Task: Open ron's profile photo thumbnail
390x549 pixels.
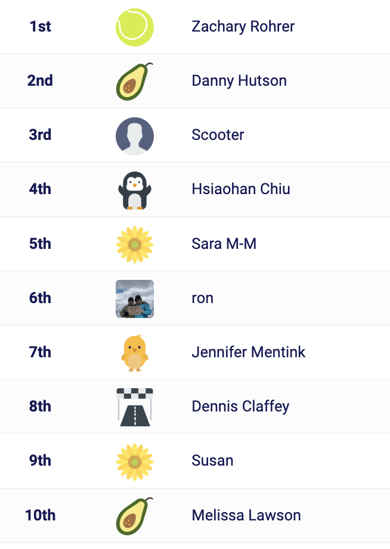Action: 135,299
